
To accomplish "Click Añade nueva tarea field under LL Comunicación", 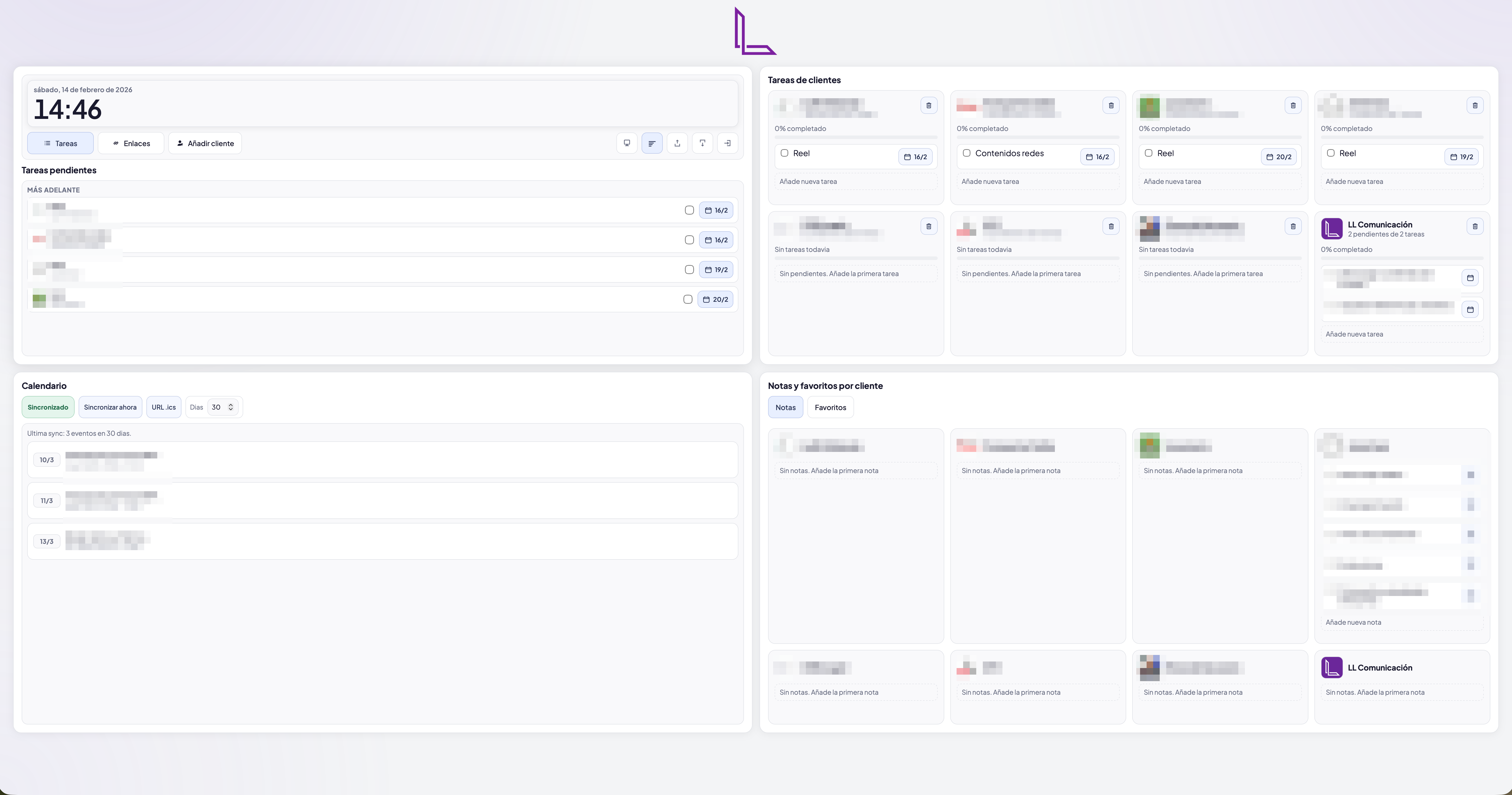I will (1401, 334).
